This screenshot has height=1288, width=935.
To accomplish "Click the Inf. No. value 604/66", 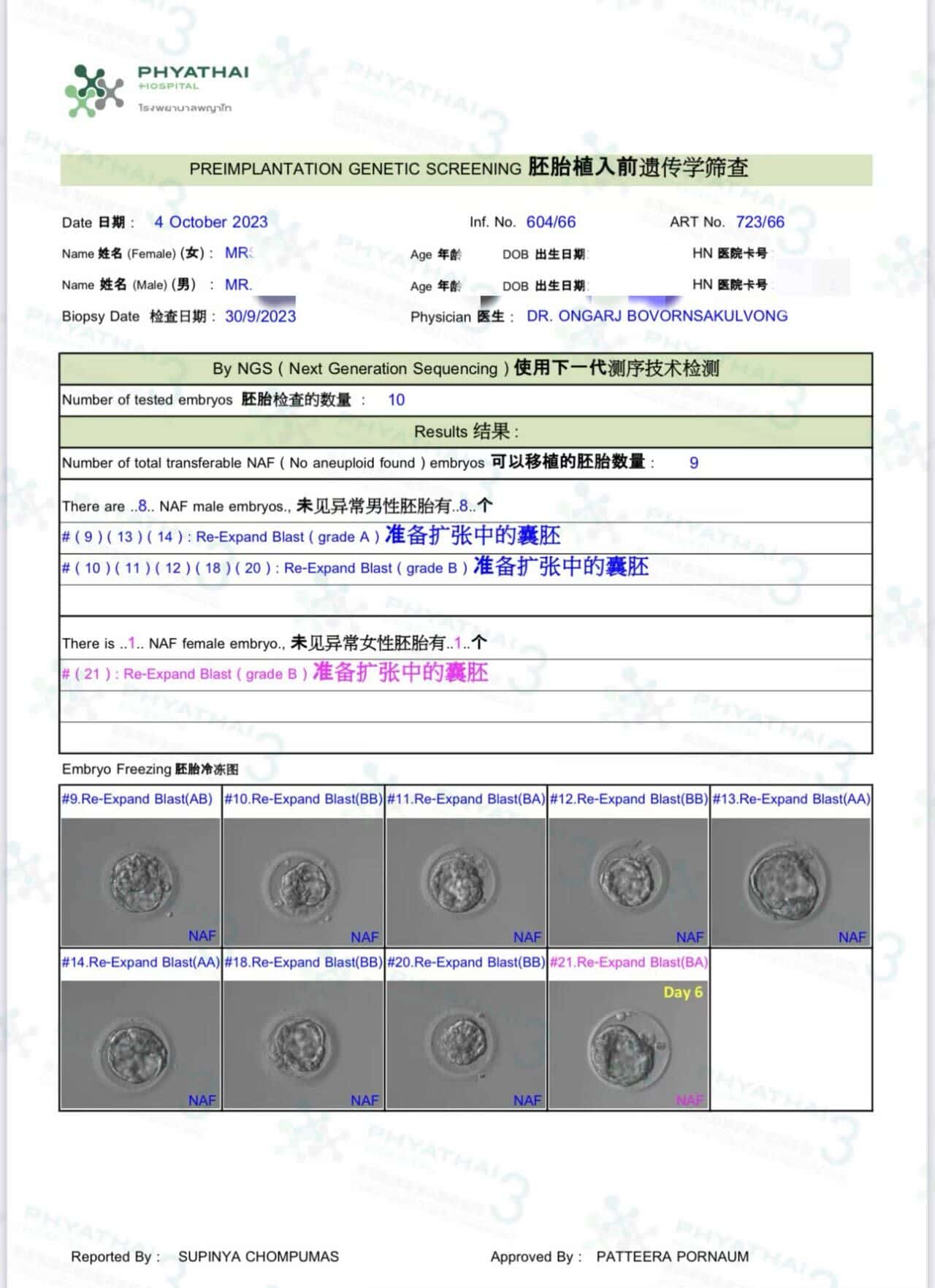I will click(551, 222).
